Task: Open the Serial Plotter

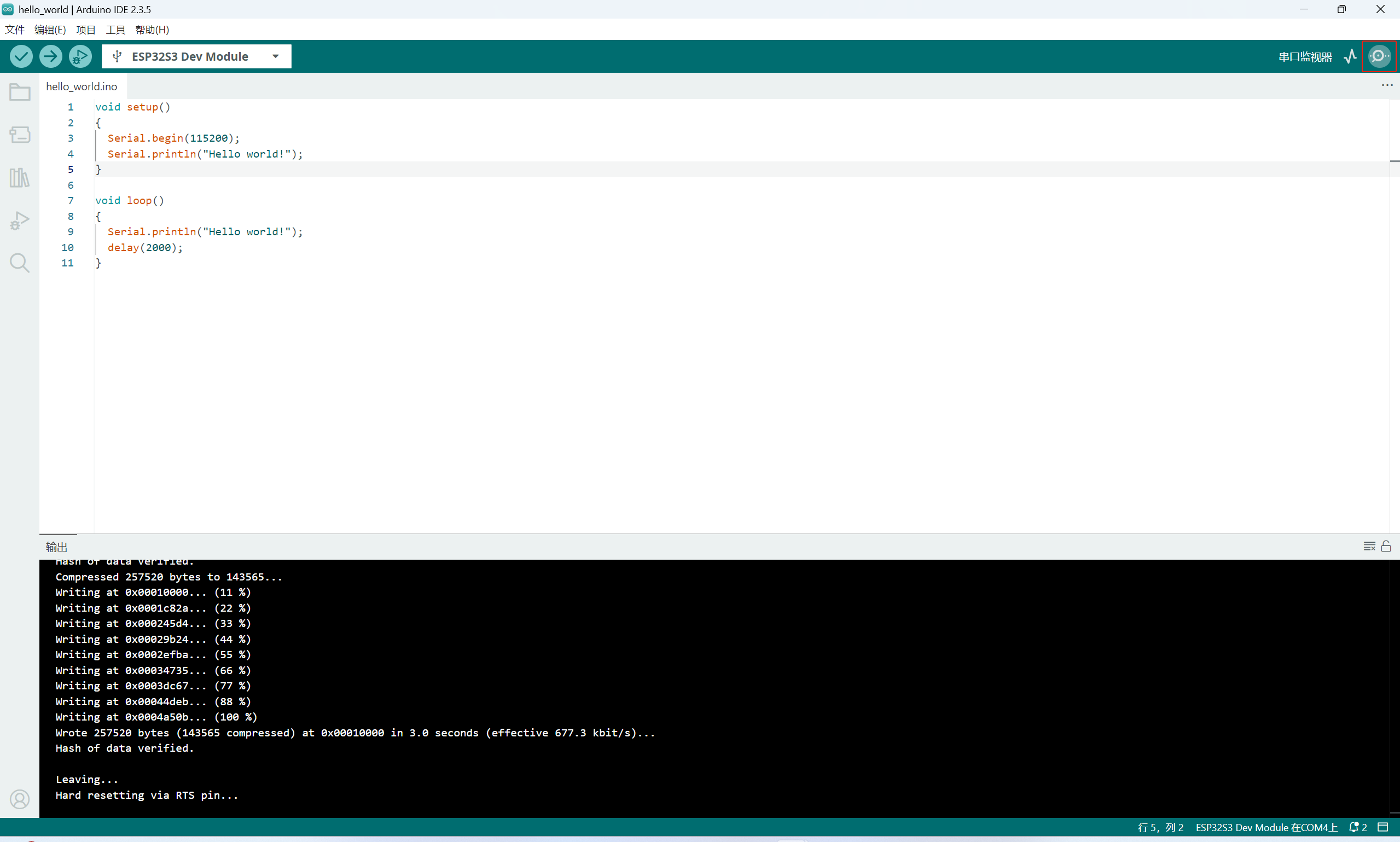Action: point(1350,56)
